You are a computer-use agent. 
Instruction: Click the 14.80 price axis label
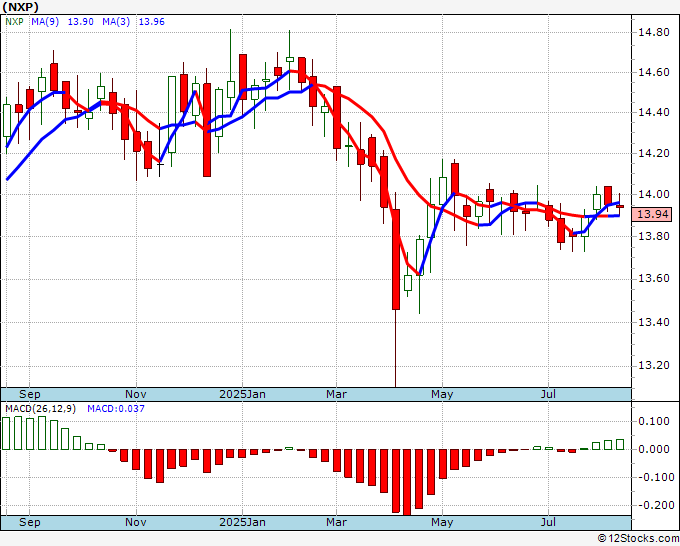653,32
